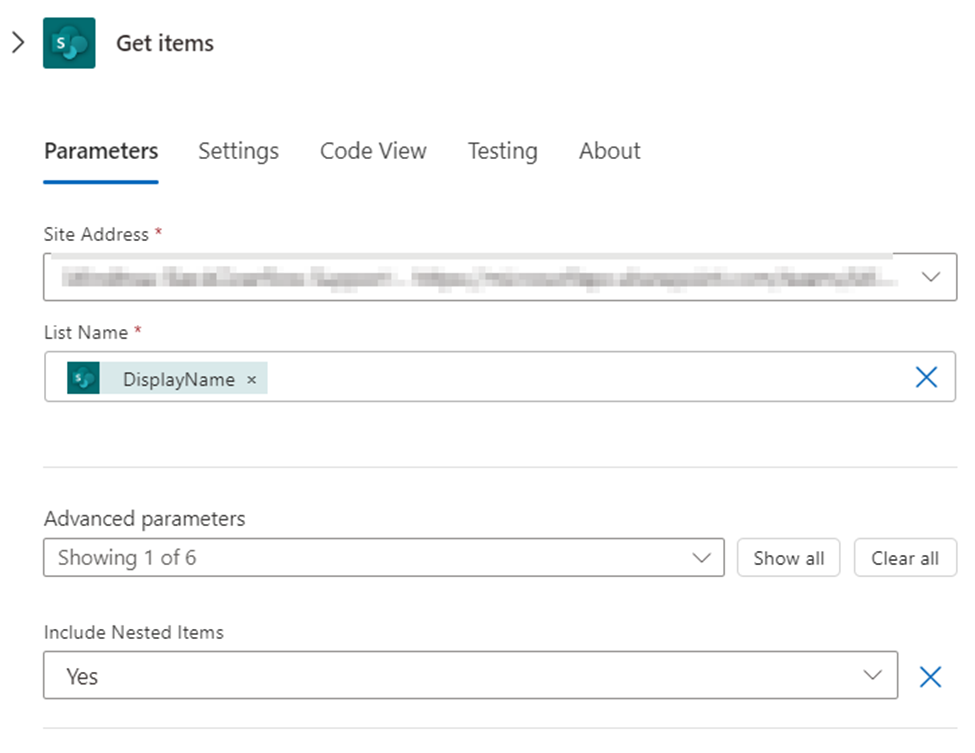Click inside the Site Address field

pos(450,276)
